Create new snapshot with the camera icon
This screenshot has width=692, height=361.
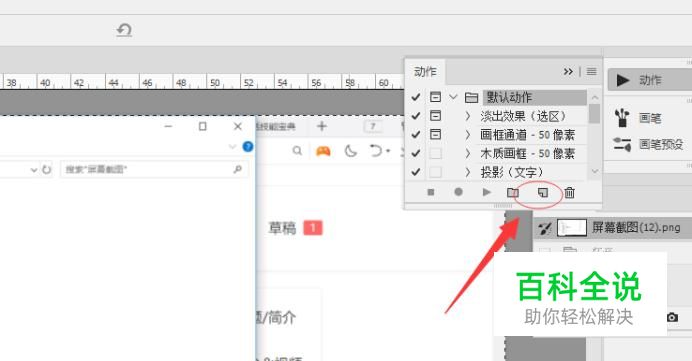point(672,317)
